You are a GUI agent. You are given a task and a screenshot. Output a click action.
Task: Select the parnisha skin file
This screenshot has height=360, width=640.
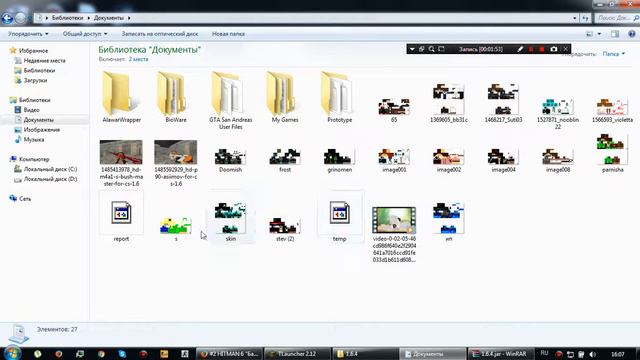(612, 153)
